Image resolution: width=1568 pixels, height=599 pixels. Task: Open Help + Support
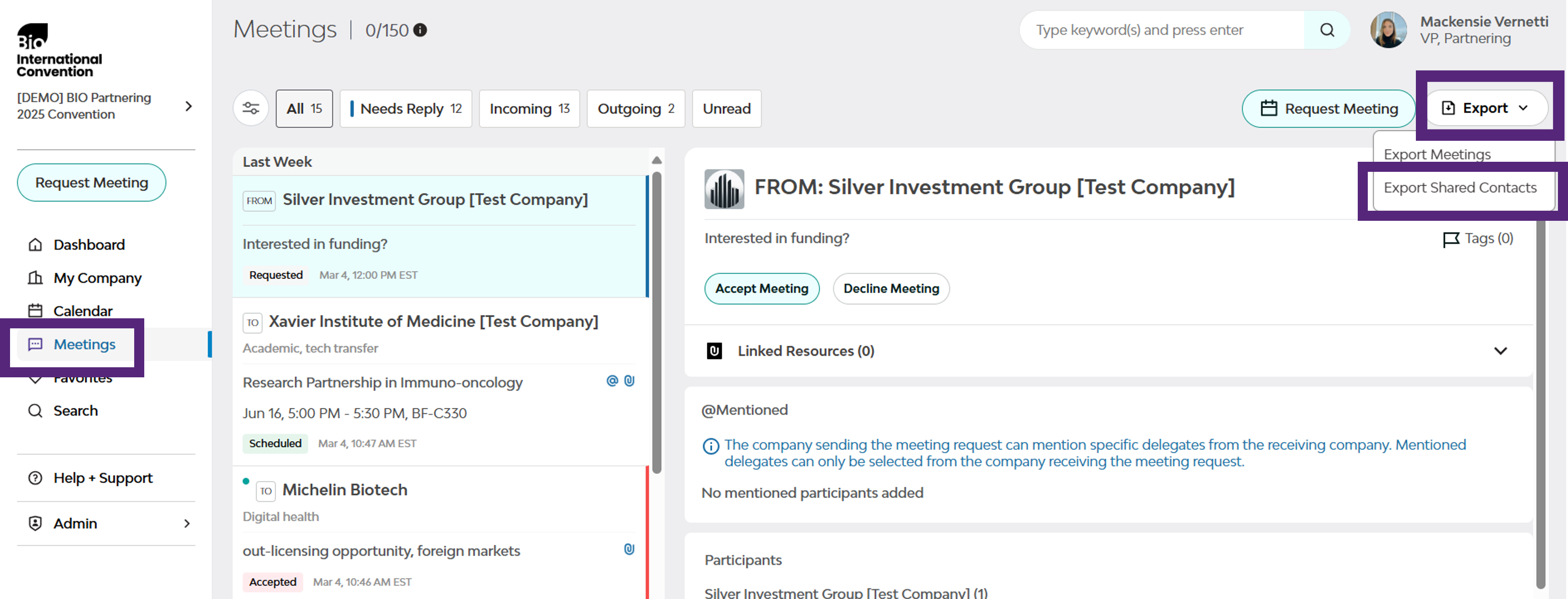(103, 478)
